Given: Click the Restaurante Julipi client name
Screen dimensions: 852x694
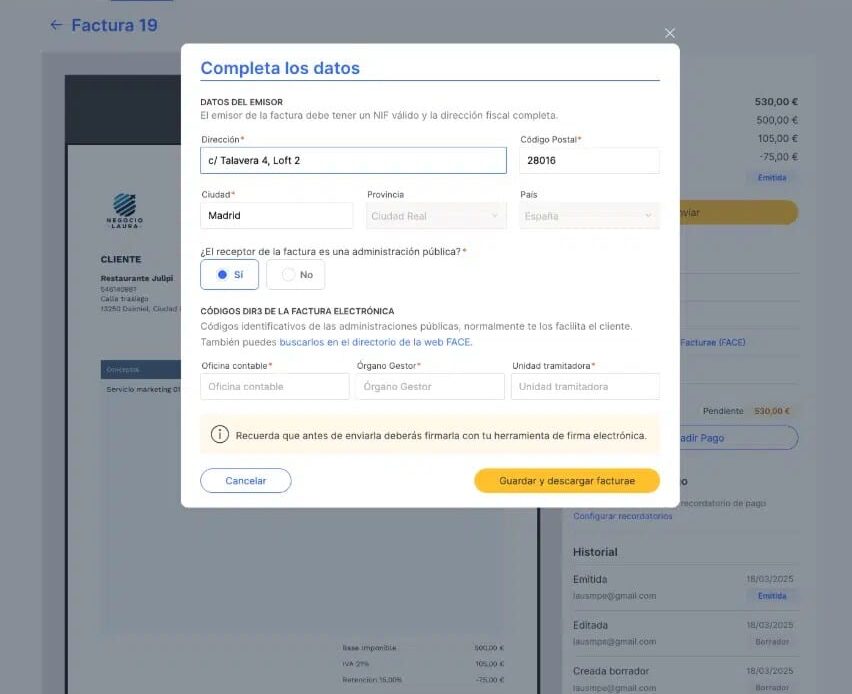Looking at the screenshot, I should point(137,278).
